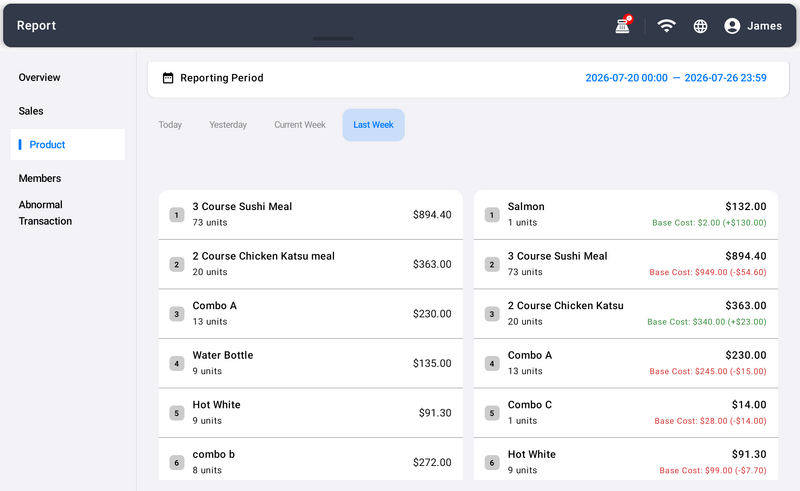
Task: Click the $363.00 amount in left list
Action: (432, 264)
